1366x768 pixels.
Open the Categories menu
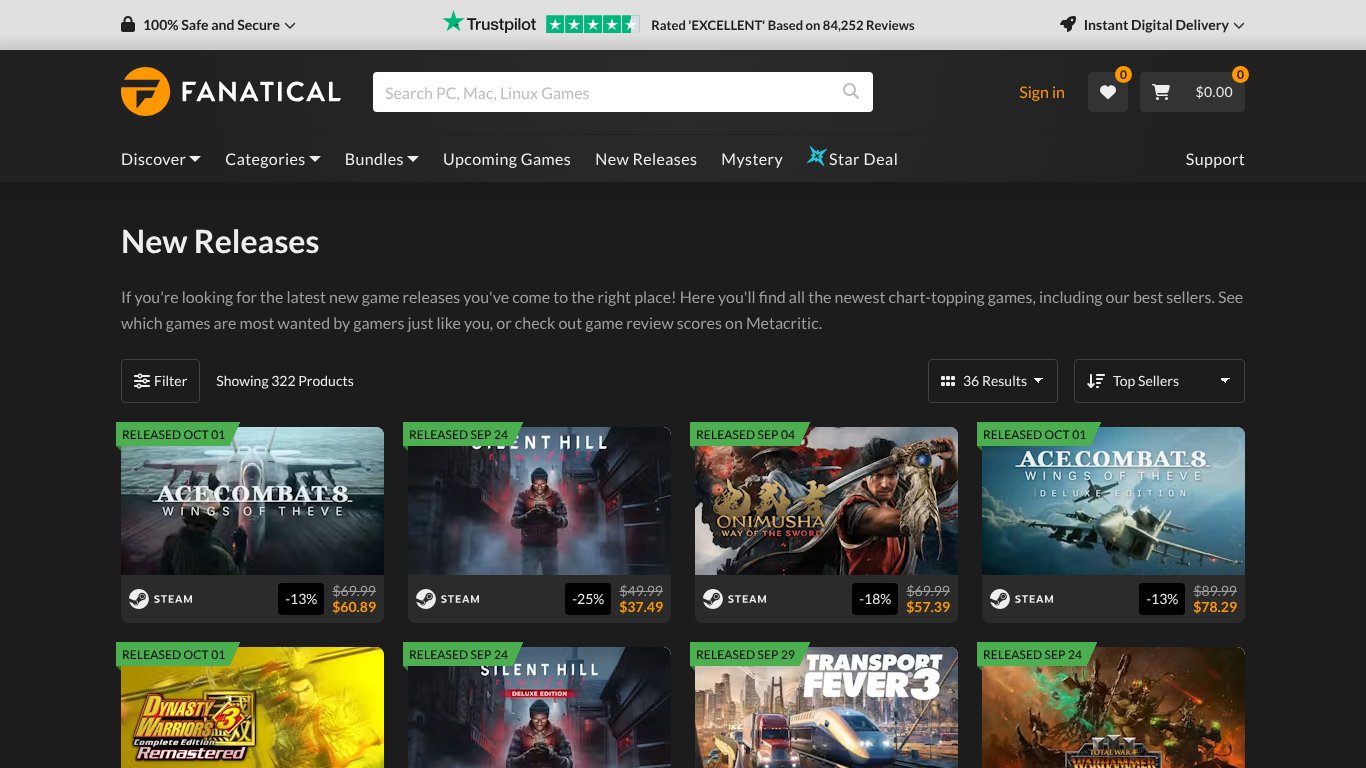273,159
